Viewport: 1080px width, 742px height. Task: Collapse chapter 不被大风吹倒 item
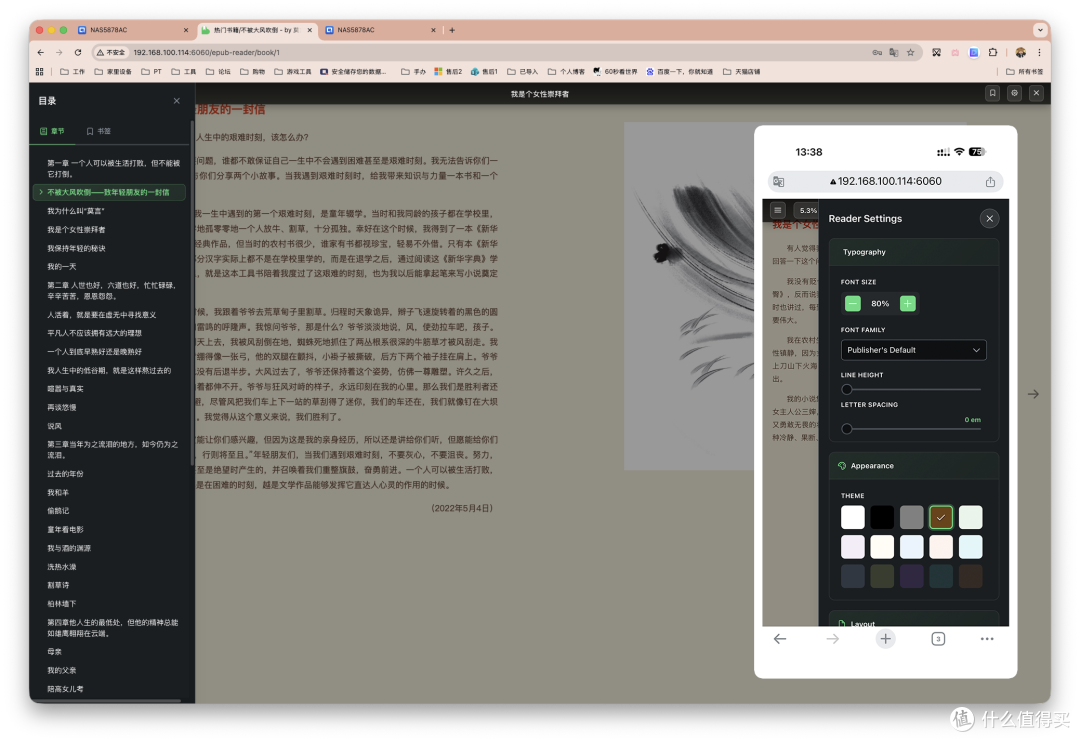[x=41, y=192]
